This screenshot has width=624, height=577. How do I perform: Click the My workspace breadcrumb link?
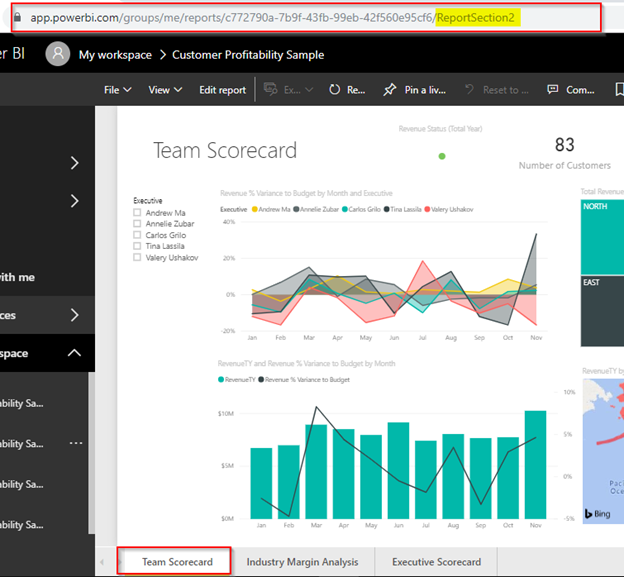[x=115, y=55]
